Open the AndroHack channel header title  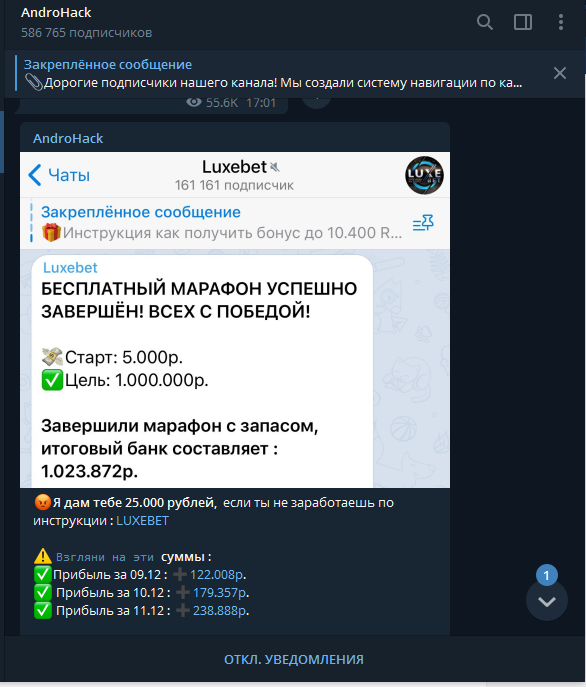coord(56,13)
